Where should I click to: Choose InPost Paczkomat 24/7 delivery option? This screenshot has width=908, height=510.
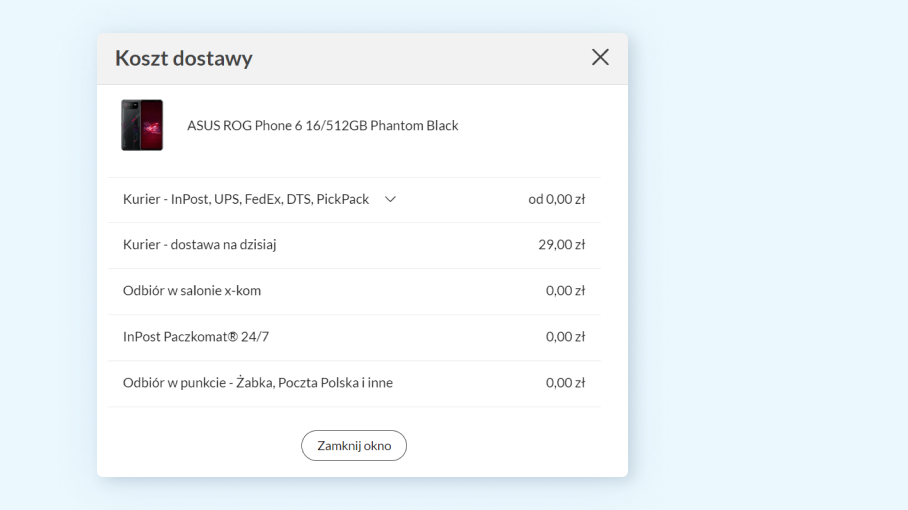click(x=195, y=336)
